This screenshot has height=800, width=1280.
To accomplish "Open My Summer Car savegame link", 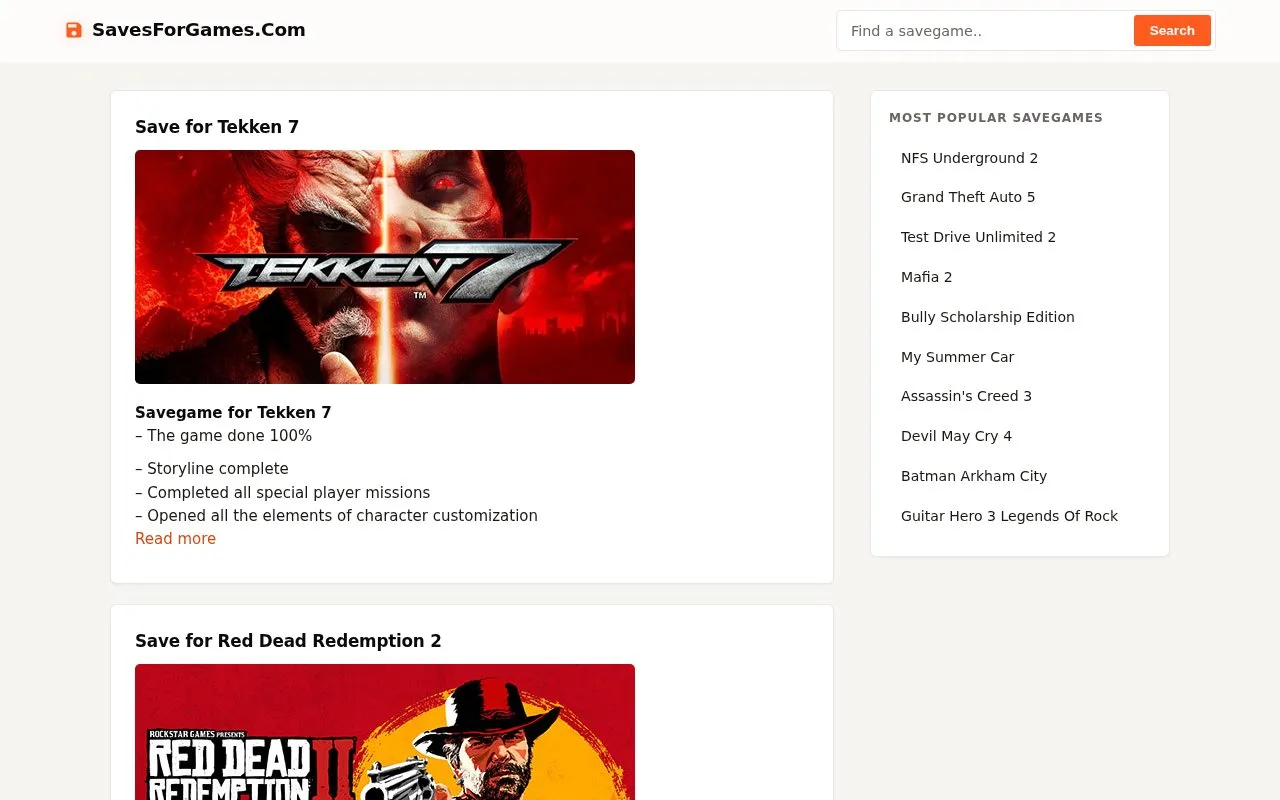I will [957, 357].
